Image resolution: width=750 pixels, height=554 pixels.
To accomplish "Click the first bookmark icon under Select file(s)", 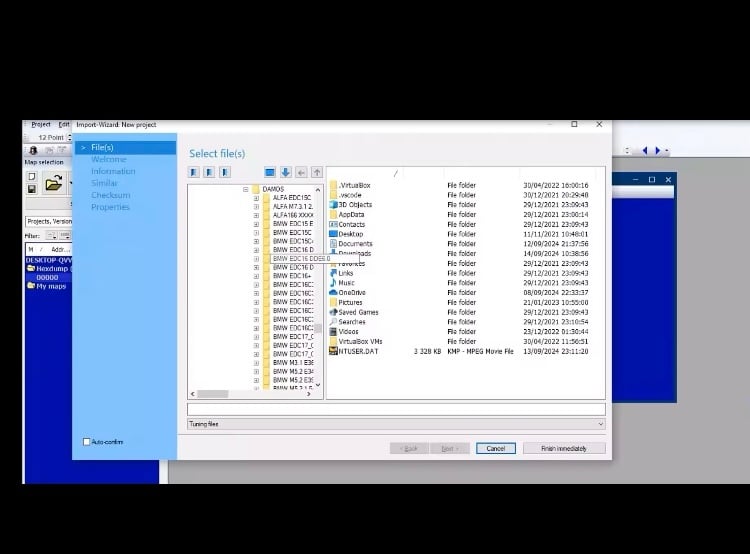I will (193, 172).
